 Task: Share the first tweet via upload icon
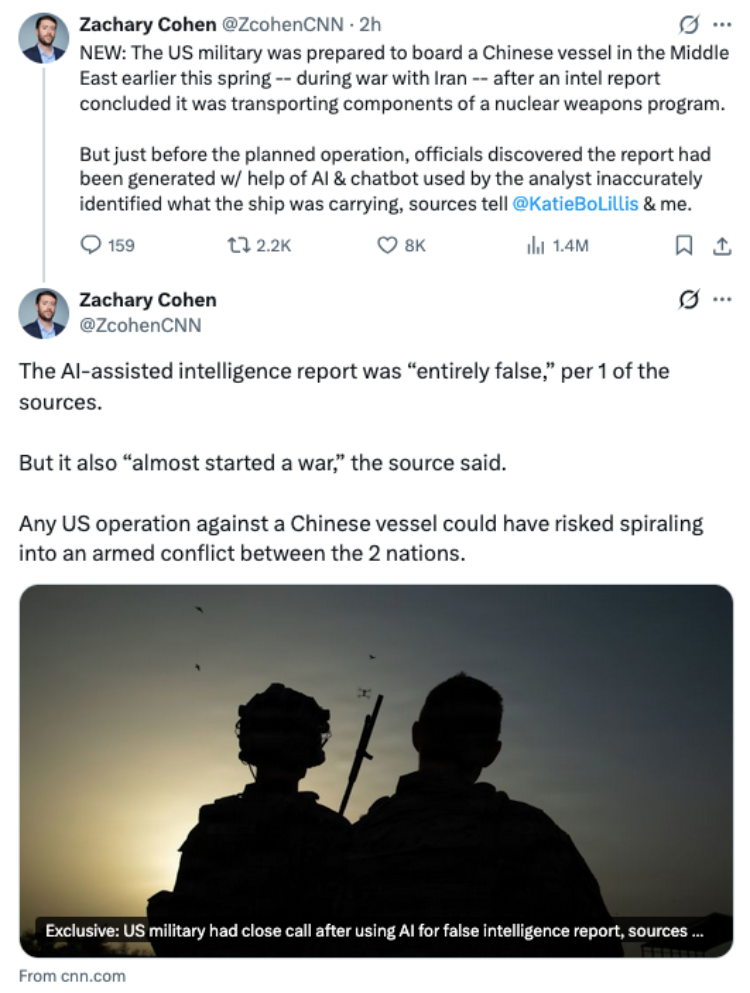721,246
